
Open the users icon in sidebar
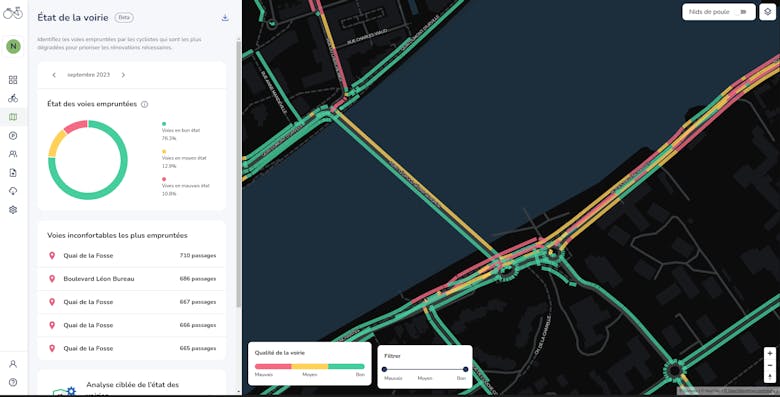13,154
